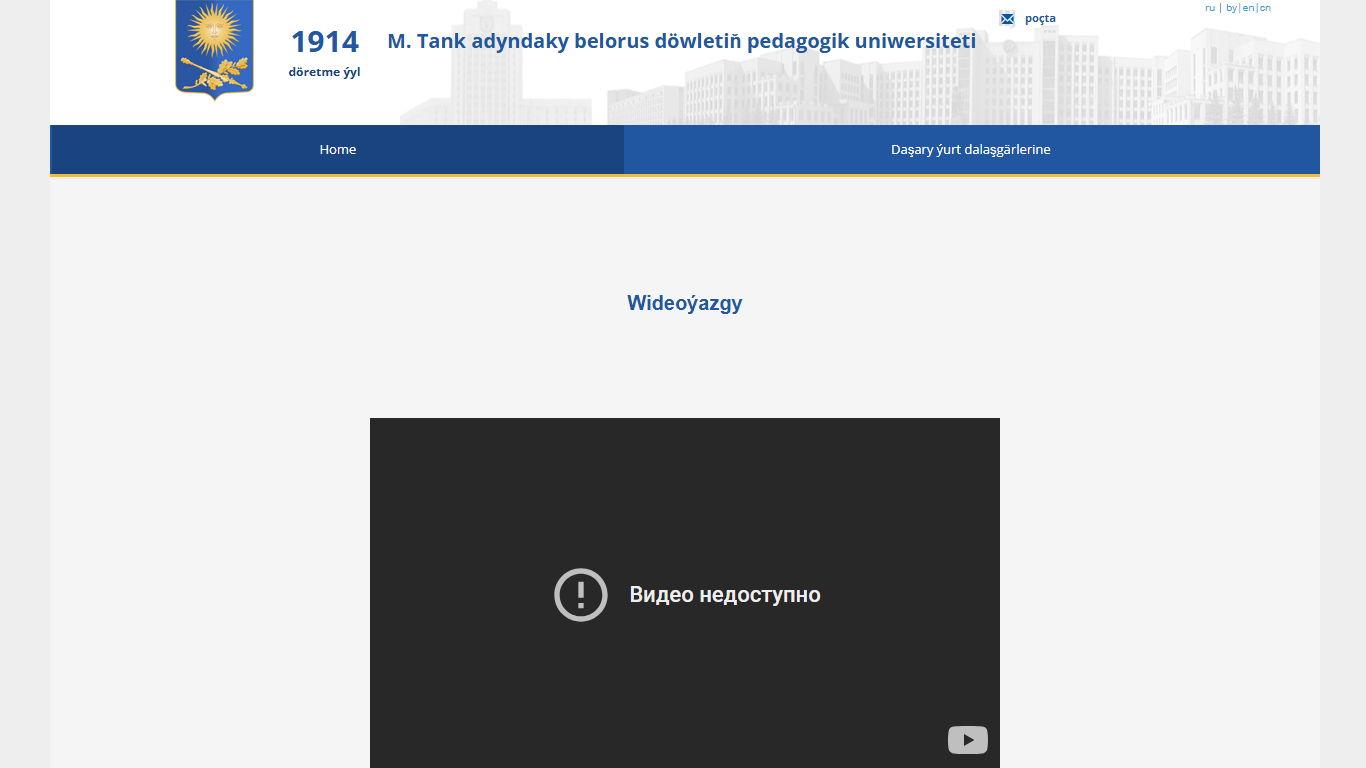Image resolution: width=1366 pixels, height=768 pixels.
Task: Open the poçta mail link
Action: tap(1040, 18)
